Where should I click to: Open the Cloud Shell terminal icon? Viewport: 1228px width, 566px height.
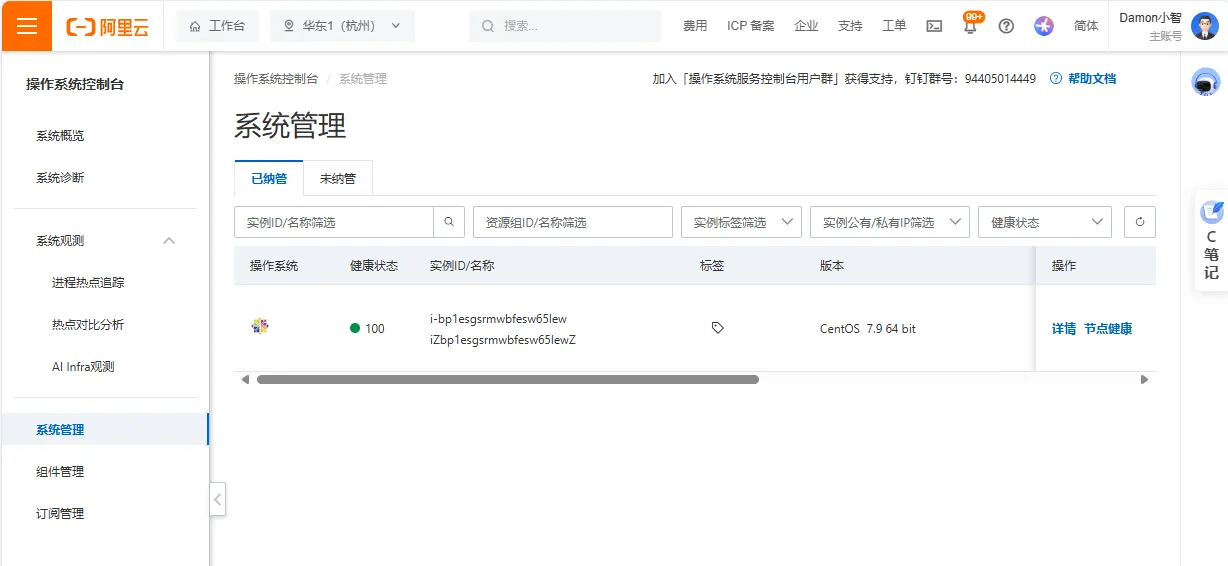coord(934,26)
